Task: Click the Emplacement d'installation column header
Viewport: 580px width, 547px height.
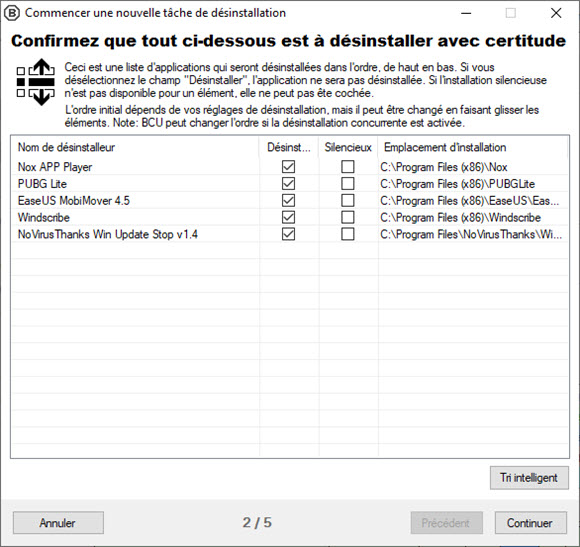Action: pyautogui.click(x=472, y=147)
